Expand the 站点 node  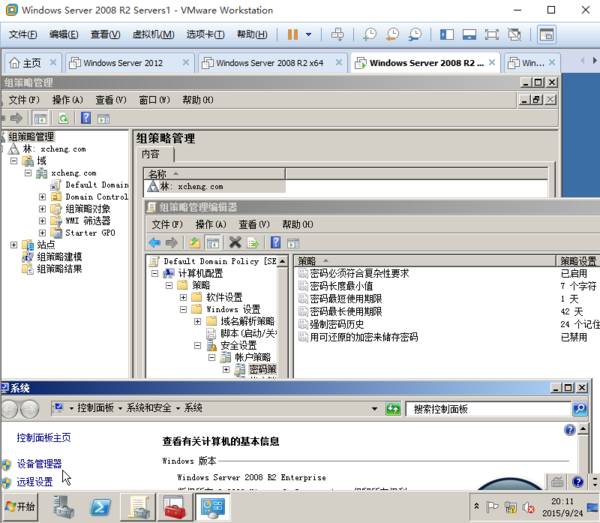pos(14,244)
